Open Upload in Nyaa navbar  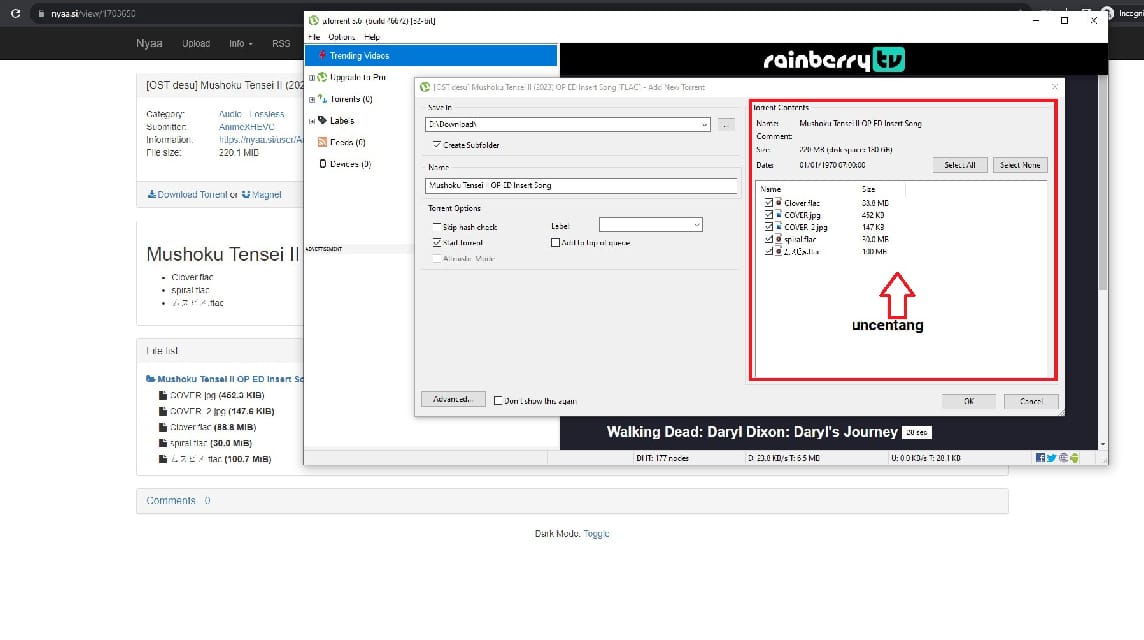[196, 44]
